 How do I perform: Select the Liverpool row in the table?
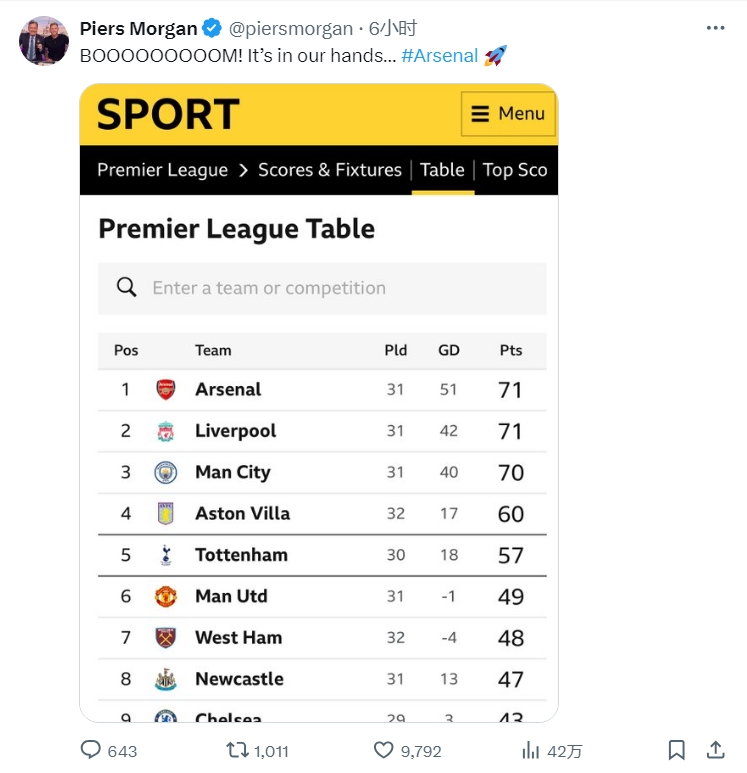click(x=322, y=431)
